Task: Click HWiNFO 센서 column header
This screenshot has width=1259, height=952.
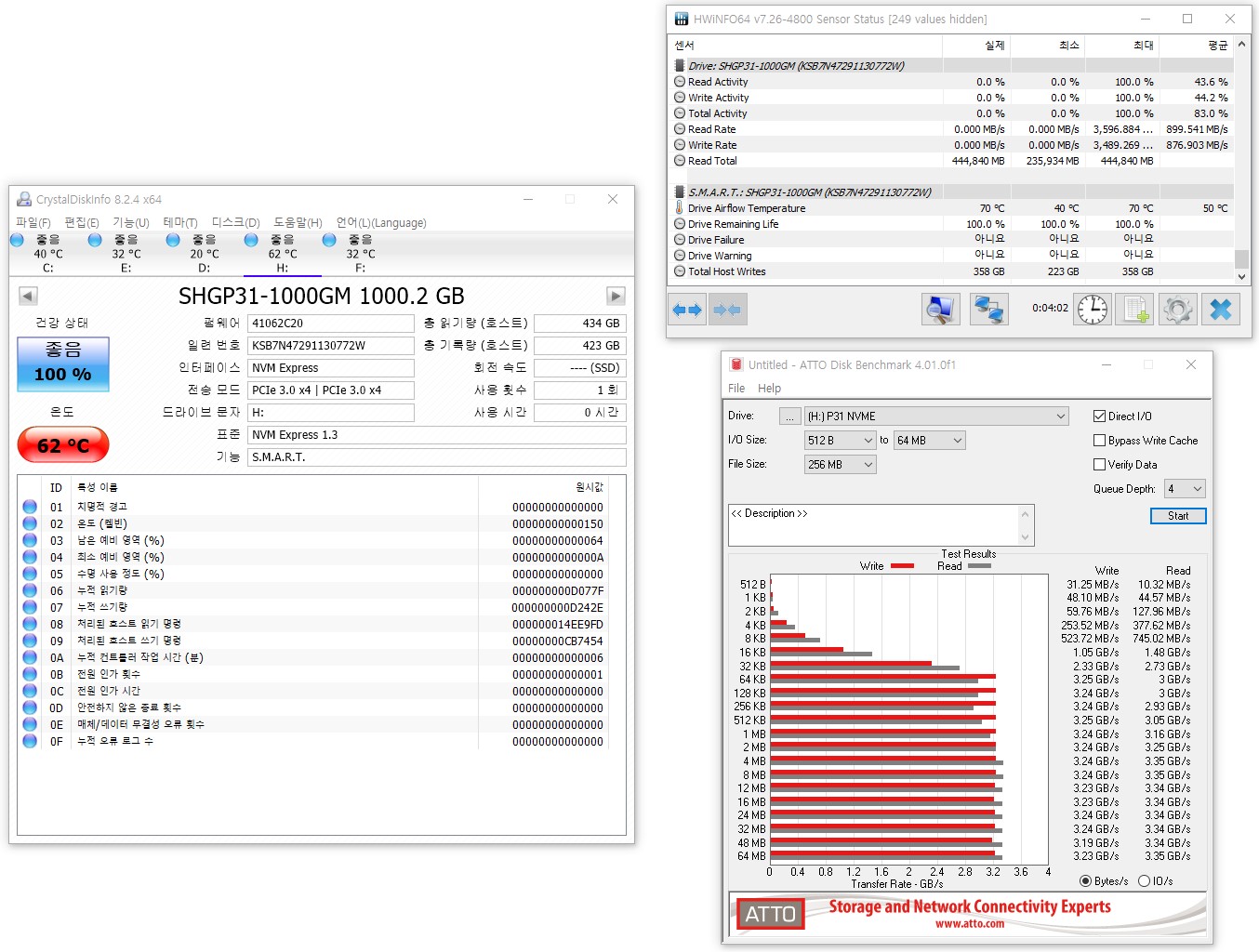Action: (x=805, y=45)
